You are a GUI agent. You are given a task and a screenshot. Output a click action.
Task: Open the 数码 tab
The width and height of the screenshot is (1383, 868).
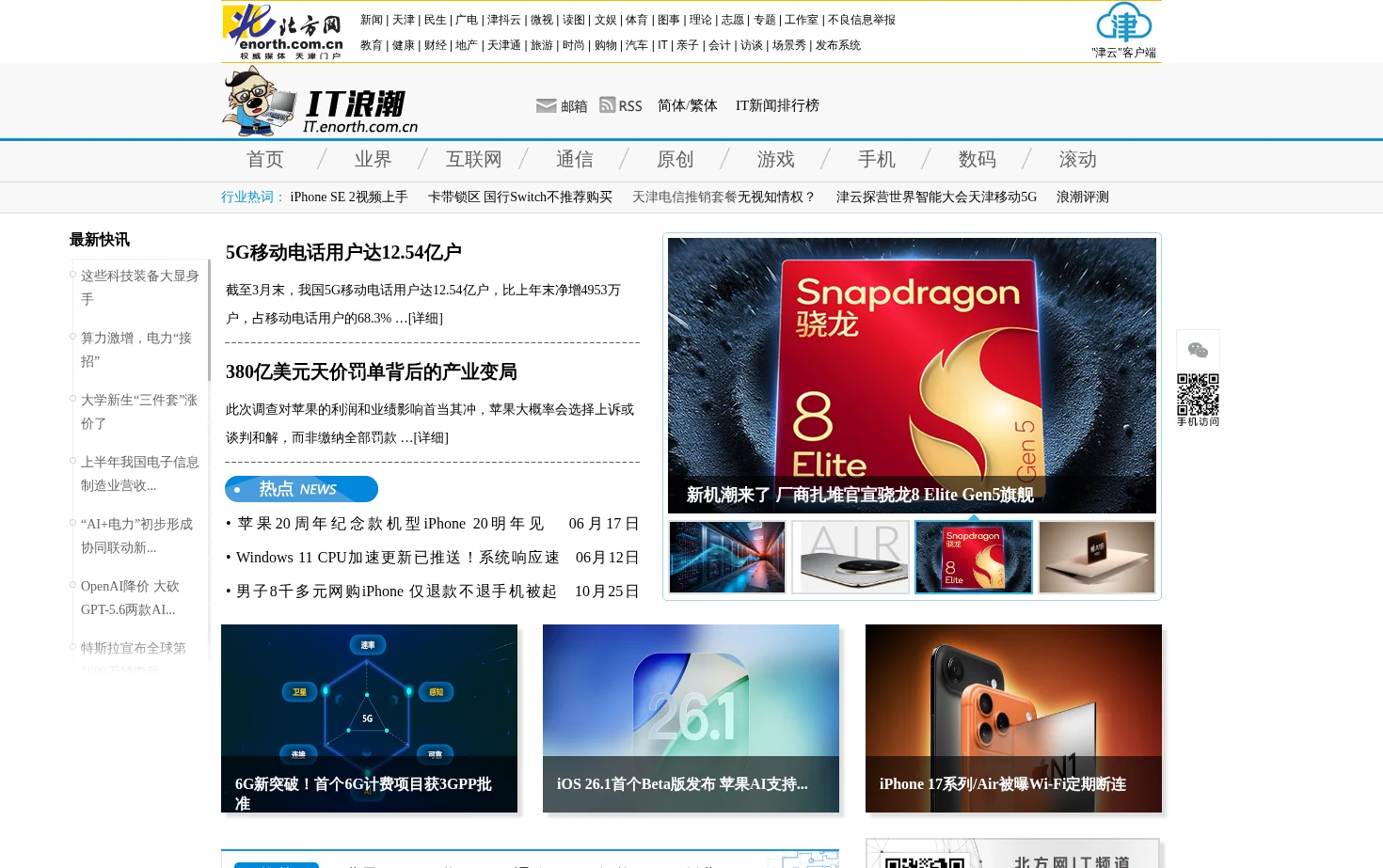click(x=977, y=160)
